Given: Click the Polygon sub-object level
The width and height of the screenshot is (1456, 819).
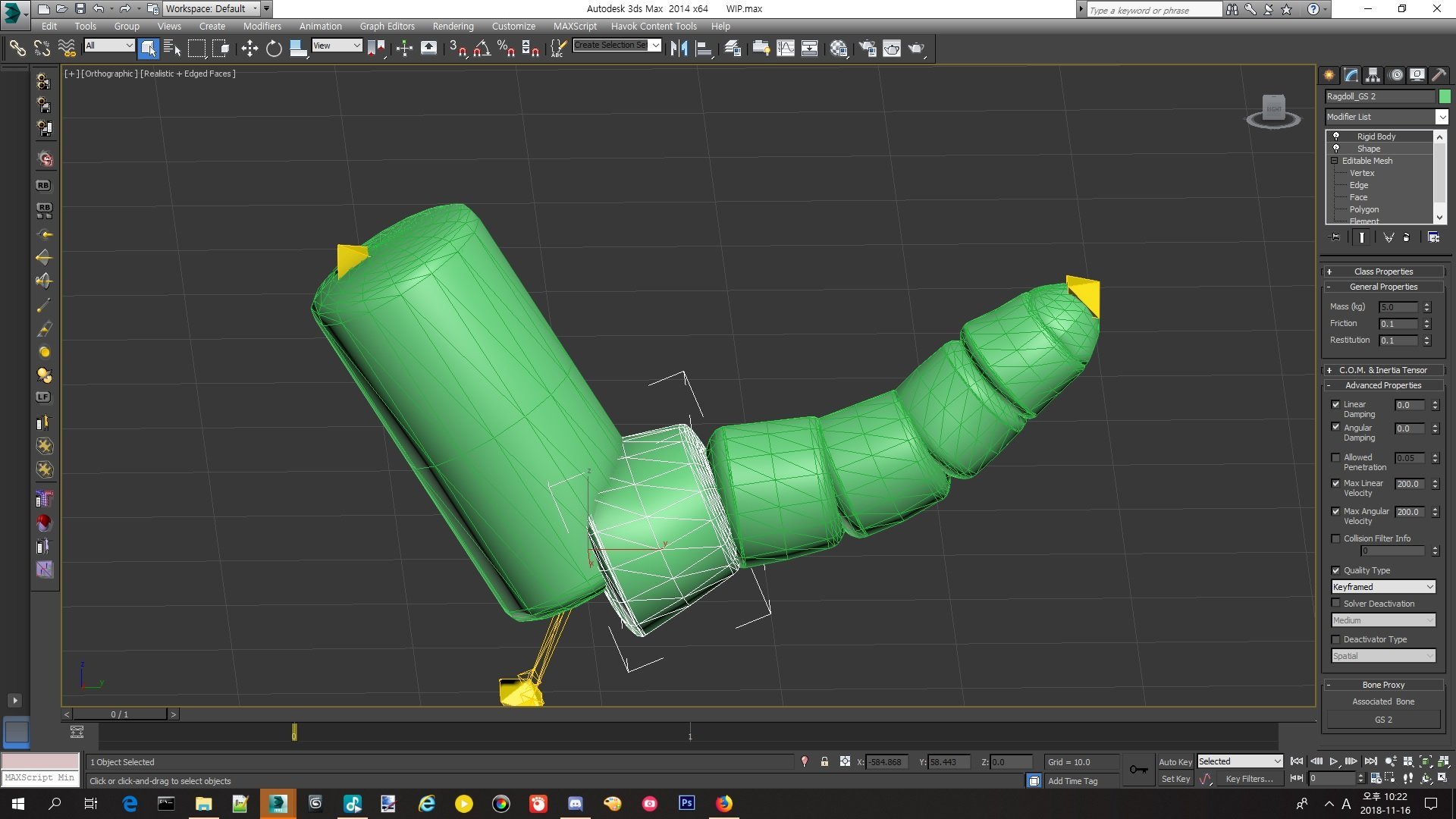Looking at the screenshot, I should click(1363, 209).
